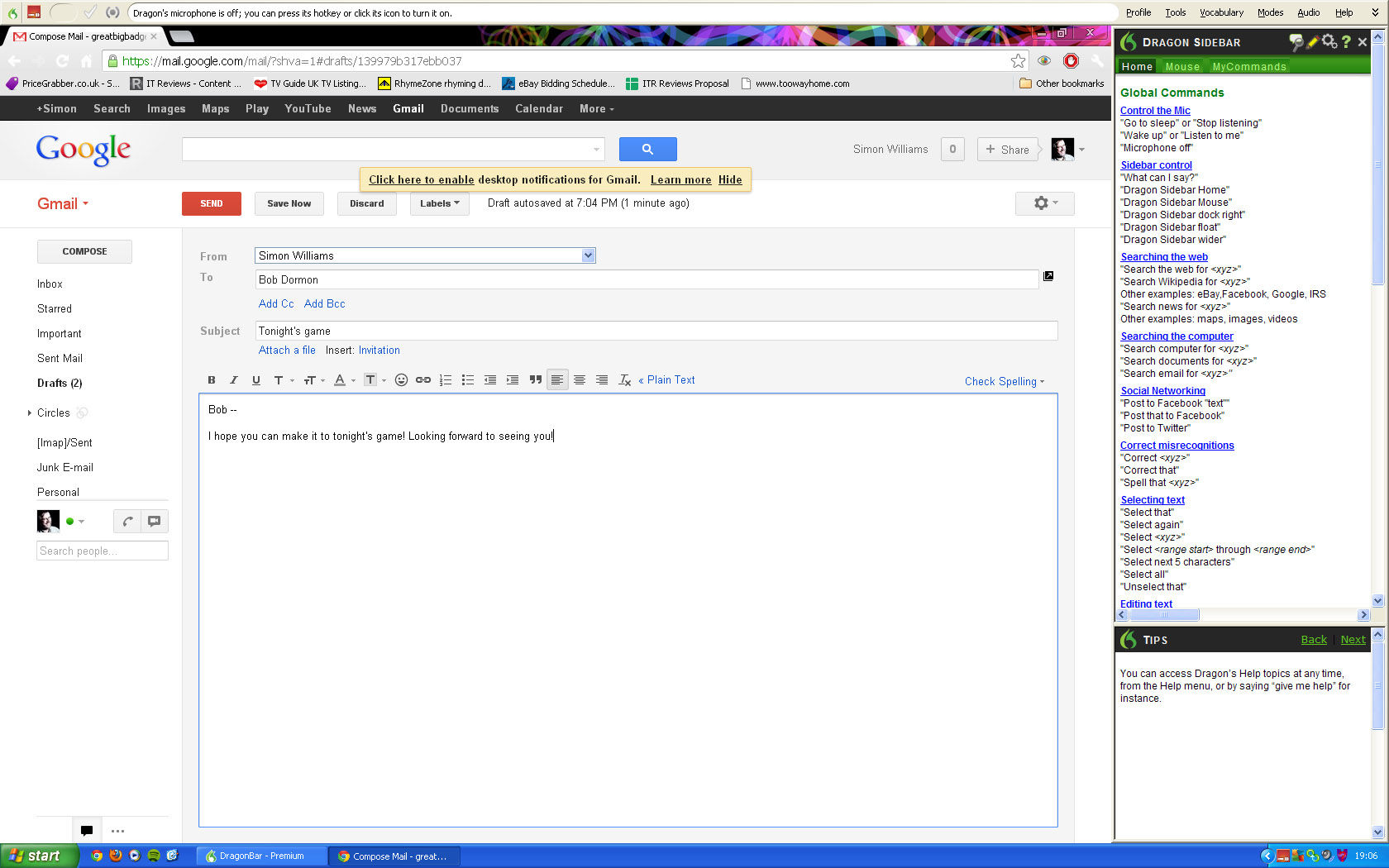The image size is (1389, 868).
Task: Click the Google search magnifier button
Action: (x=648, y=150)
